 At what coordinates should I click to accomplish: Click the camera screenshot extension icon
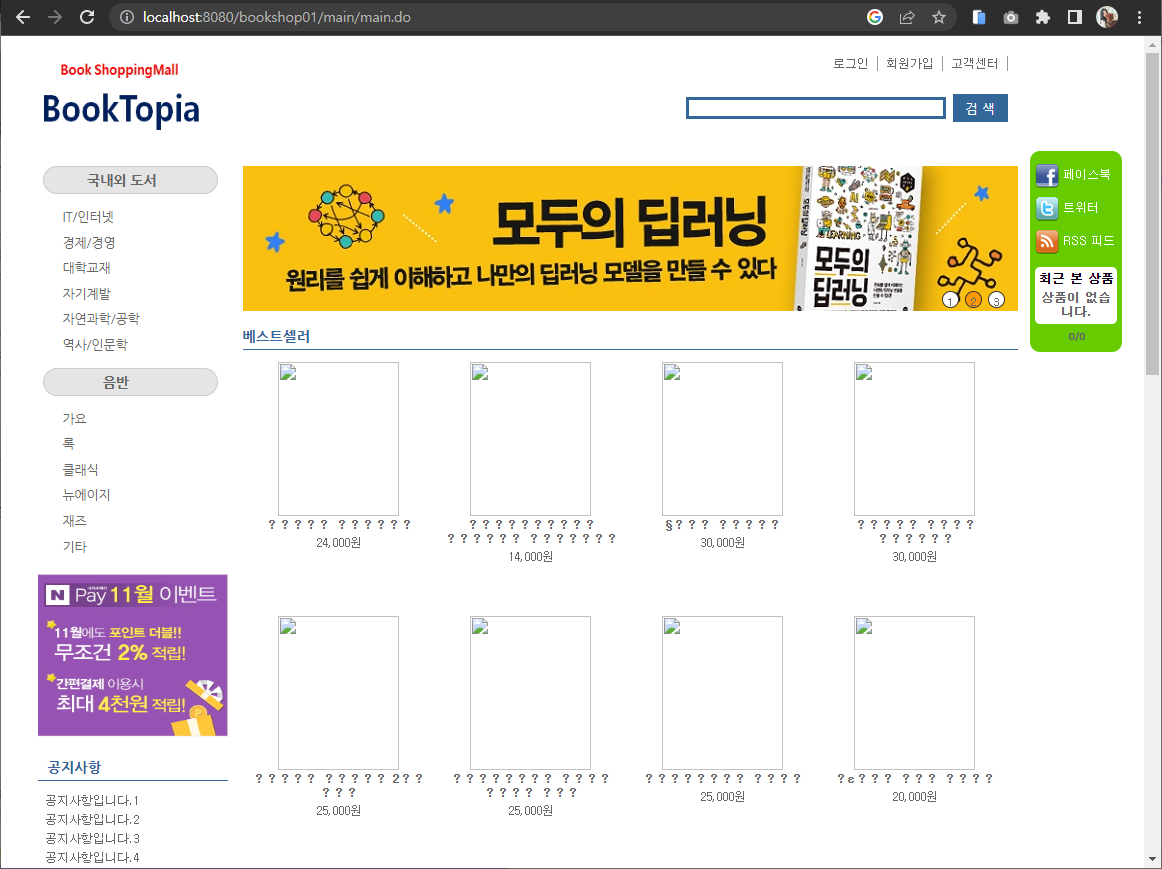pyautogui.click(x=1011, y=17)
